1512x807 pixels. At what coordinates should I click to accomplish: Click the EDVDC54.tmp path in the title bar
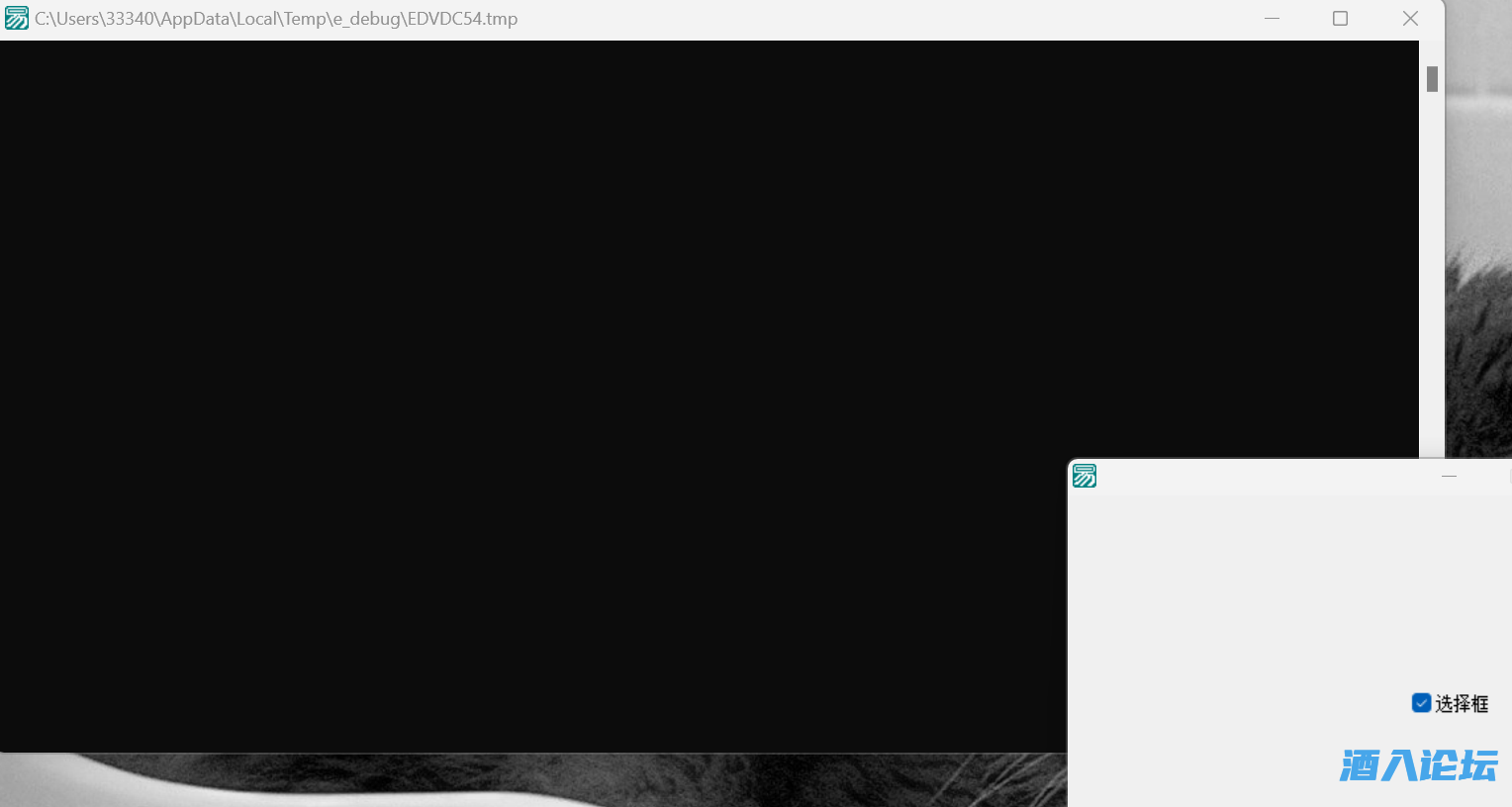pos(276,19)
